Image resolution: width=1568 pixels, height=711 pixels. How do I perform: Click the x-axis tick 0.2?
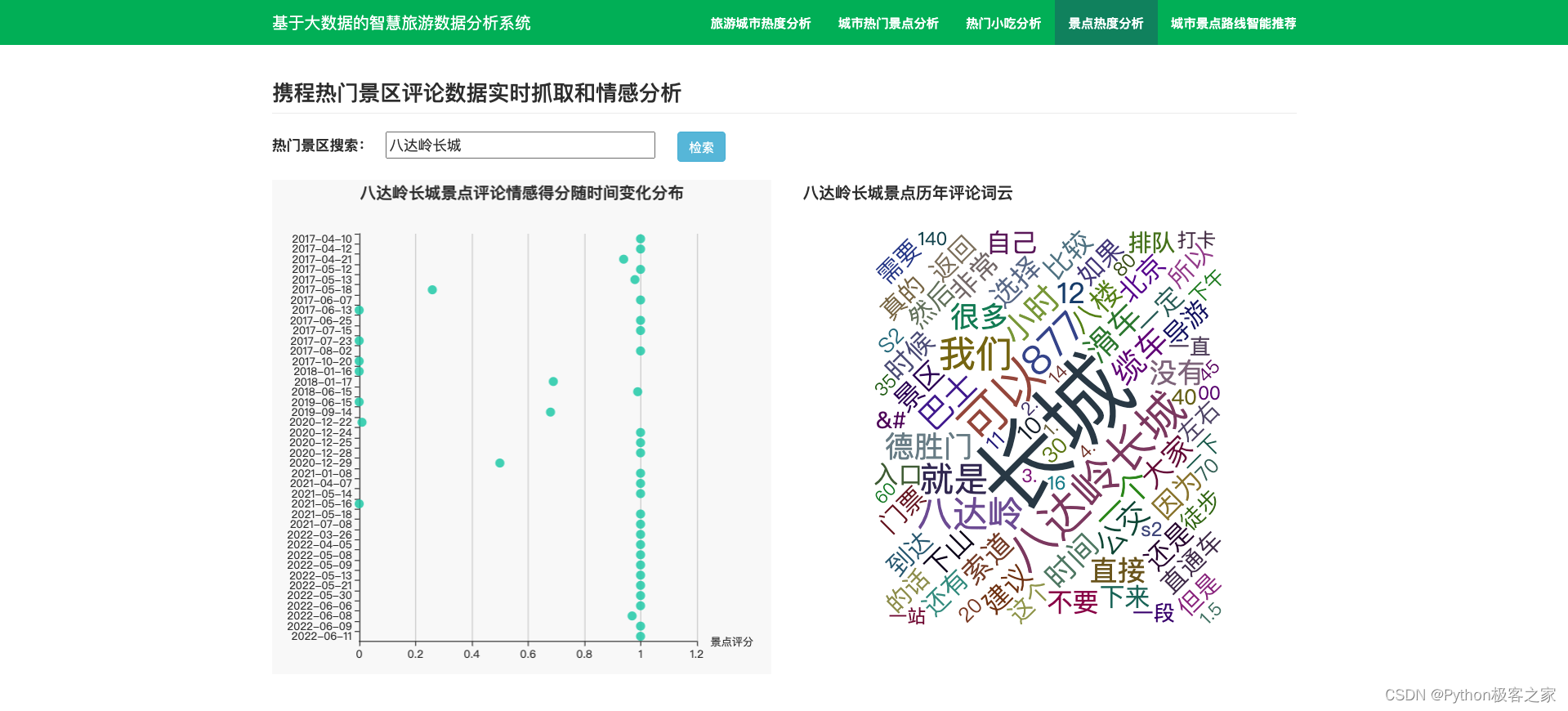tap(415, 654)
